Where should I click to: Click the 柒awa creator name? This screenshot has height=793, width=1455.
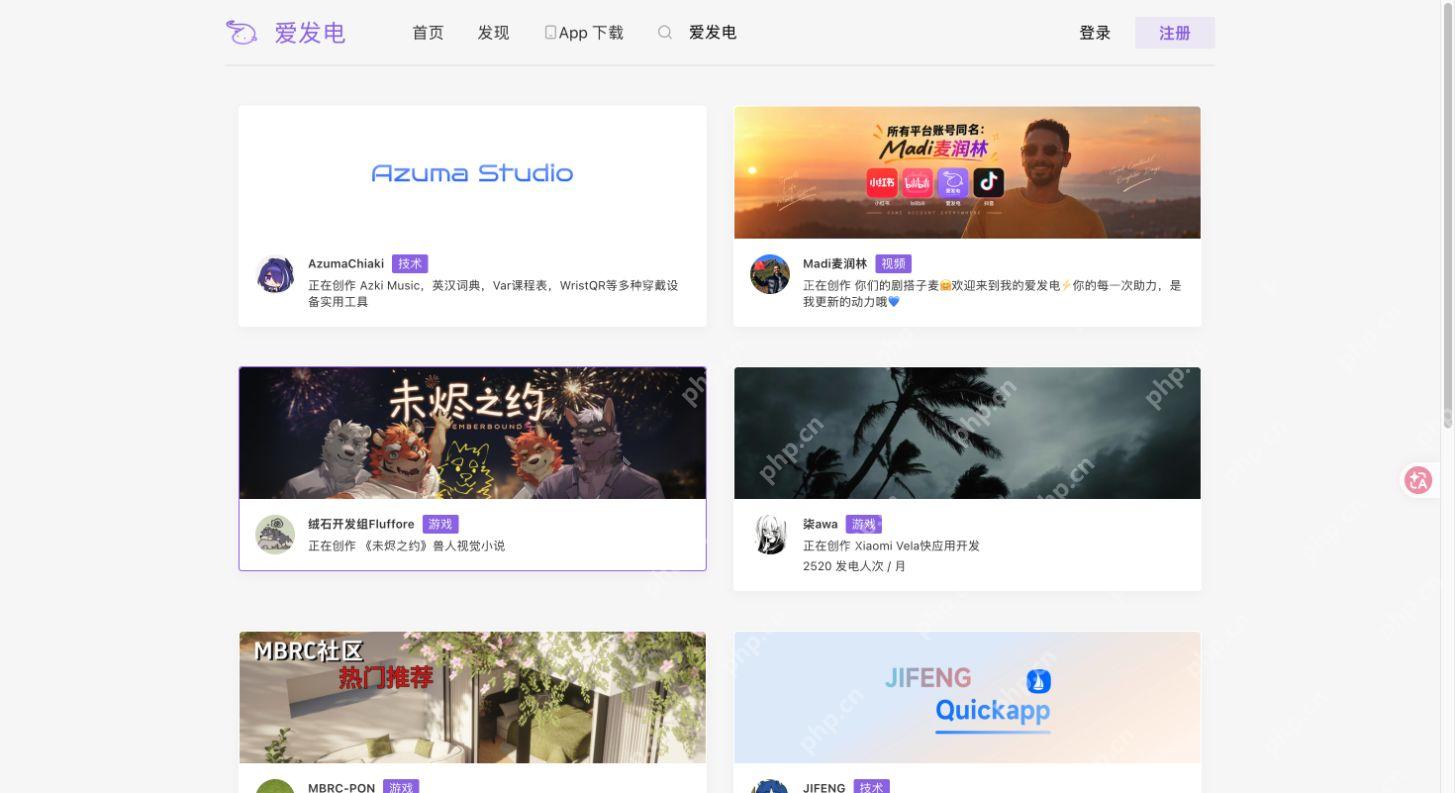(820, 524)
